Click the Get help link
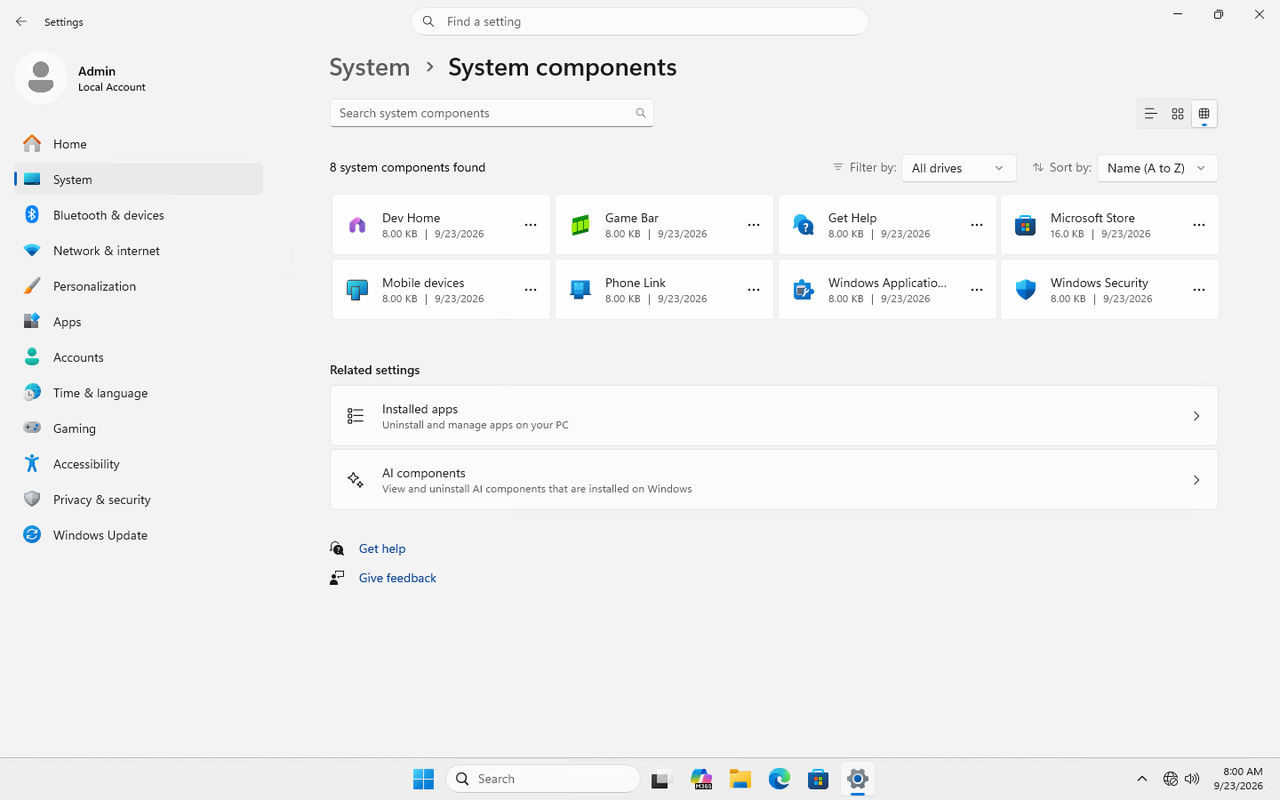The width and height of the screenshot is (1280, 800). point(382,549)
